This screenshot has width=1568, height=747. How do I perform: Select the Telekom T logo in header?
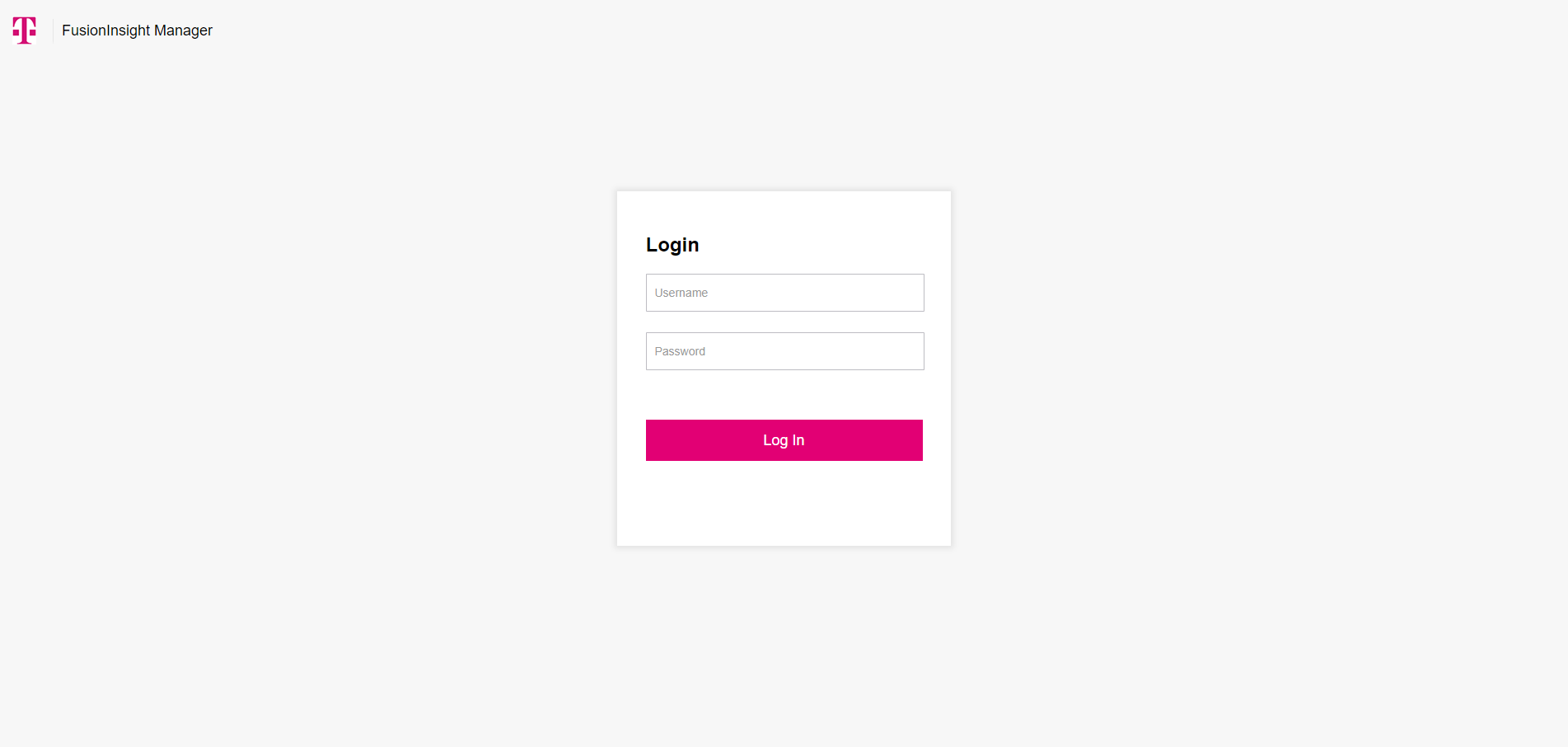pos(25,31)
